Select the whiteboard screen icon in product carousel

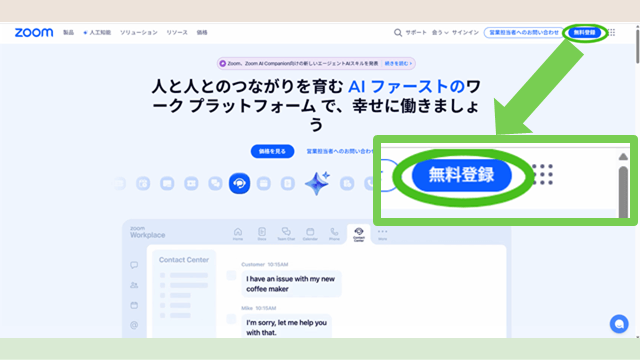pyautogui.click(x=167, y=184)
